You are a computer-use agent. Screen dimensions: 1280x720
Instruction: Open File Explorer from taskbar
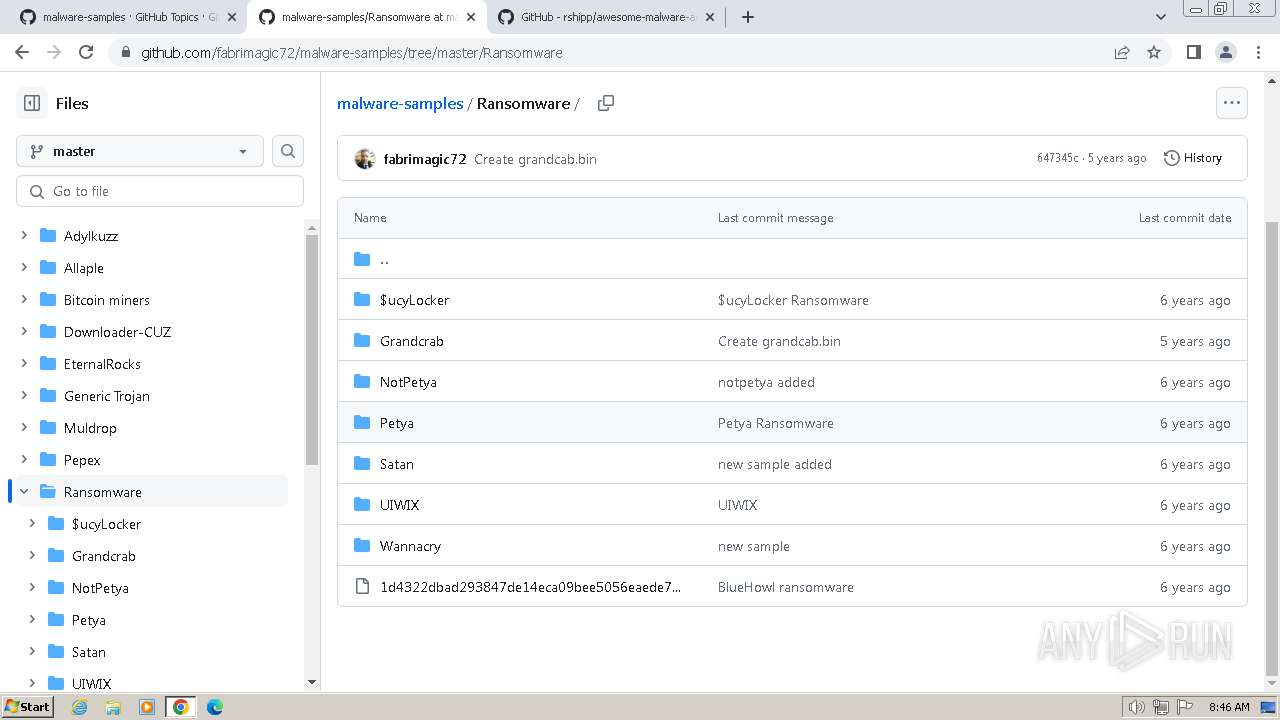click(113, 707)
